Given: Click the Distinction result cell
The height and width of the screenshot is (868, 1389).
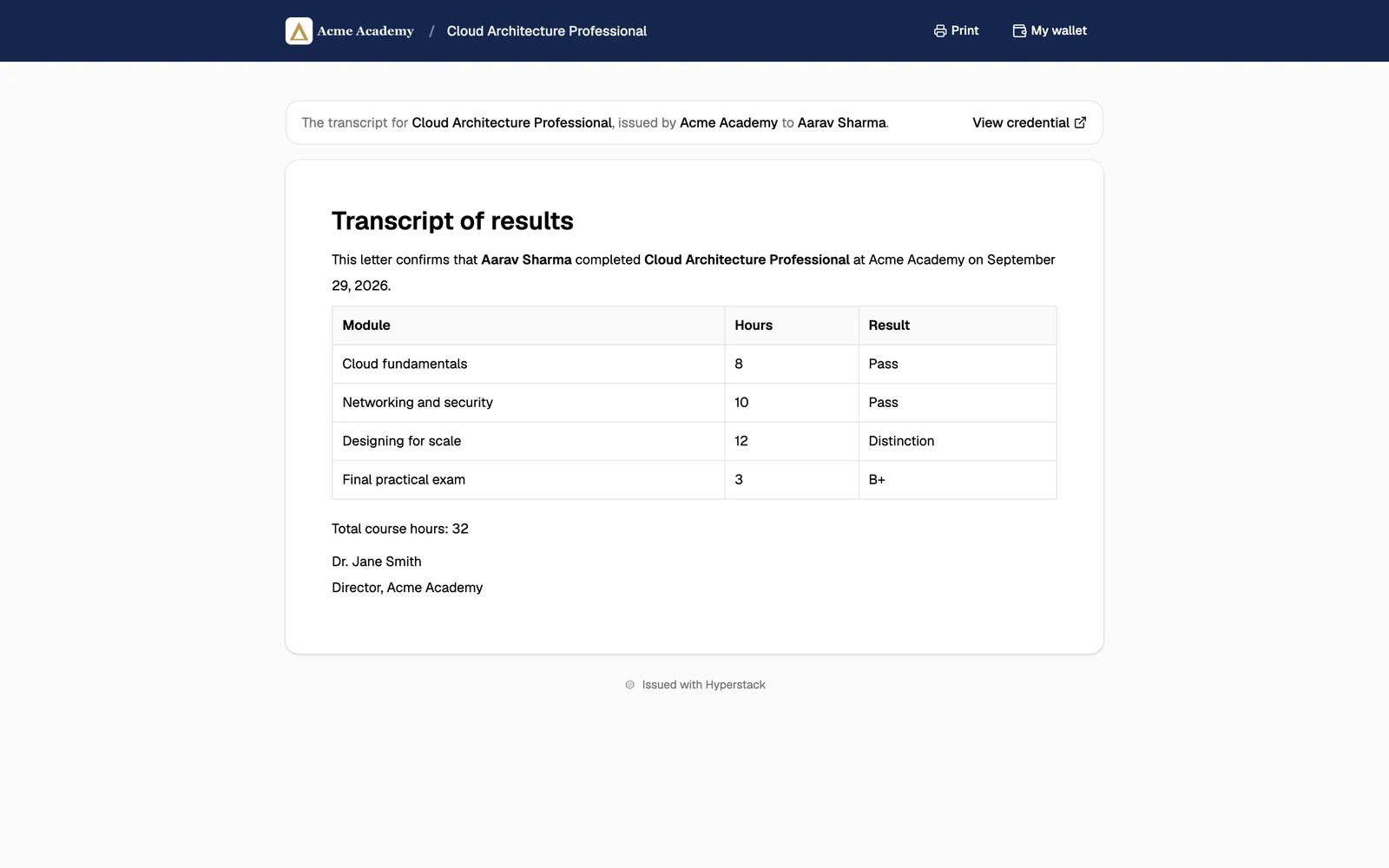Looking at the screenshot, I should pyautogui.click(x=958, y=441).
